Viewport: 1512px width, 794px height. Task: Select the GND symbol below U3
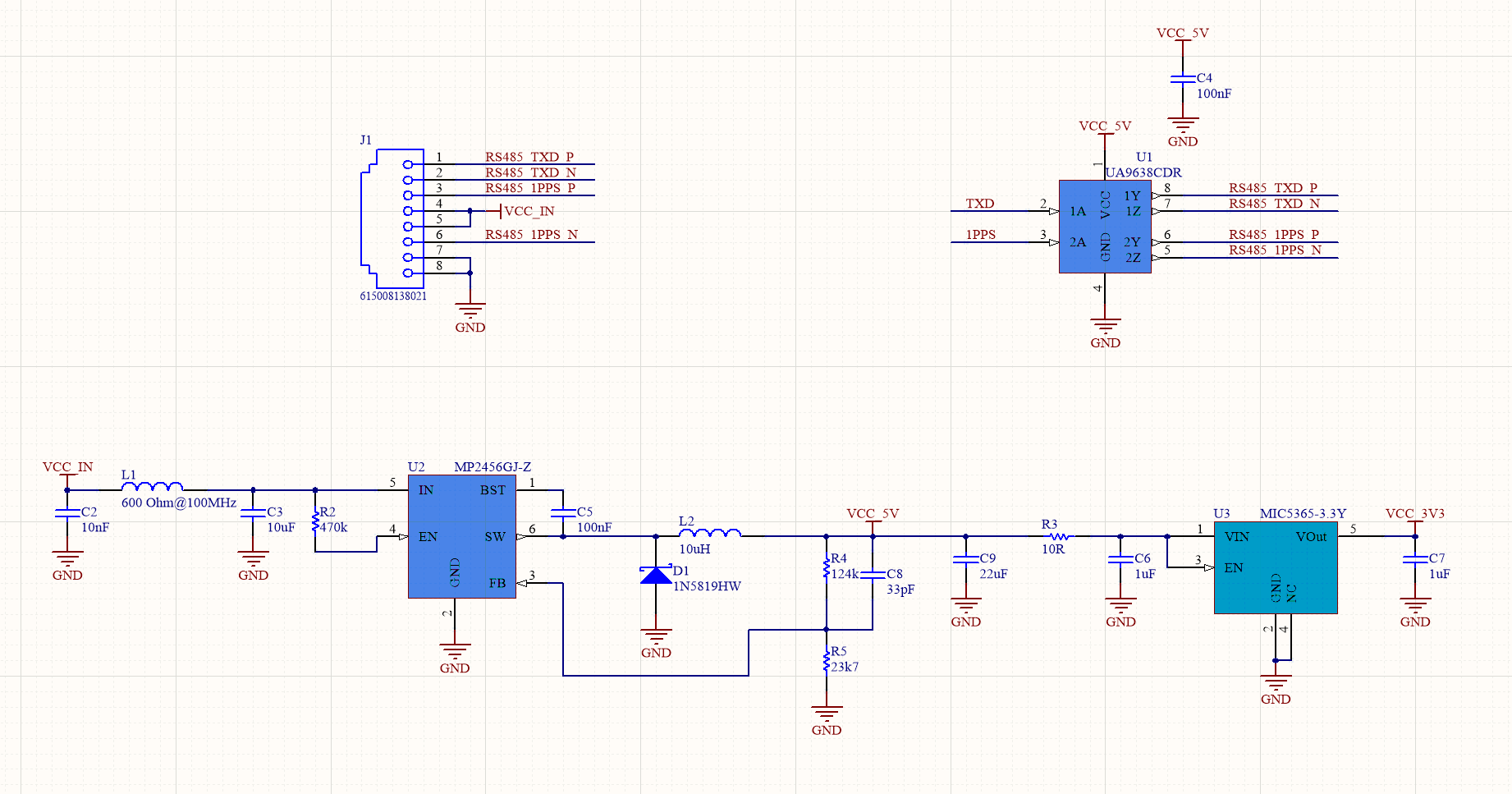1276,687
